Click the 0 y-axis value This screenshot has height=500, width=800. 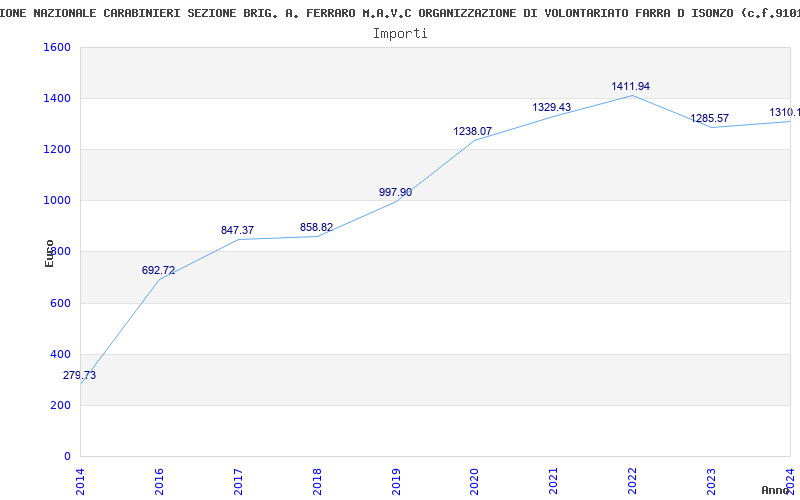[x=67, y=457]
